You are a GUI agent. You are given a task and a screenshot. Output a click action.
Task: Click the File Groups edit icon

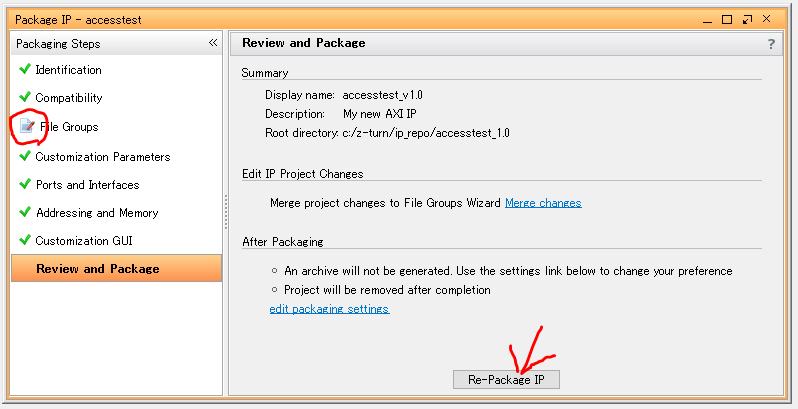(x=27, y=127)
